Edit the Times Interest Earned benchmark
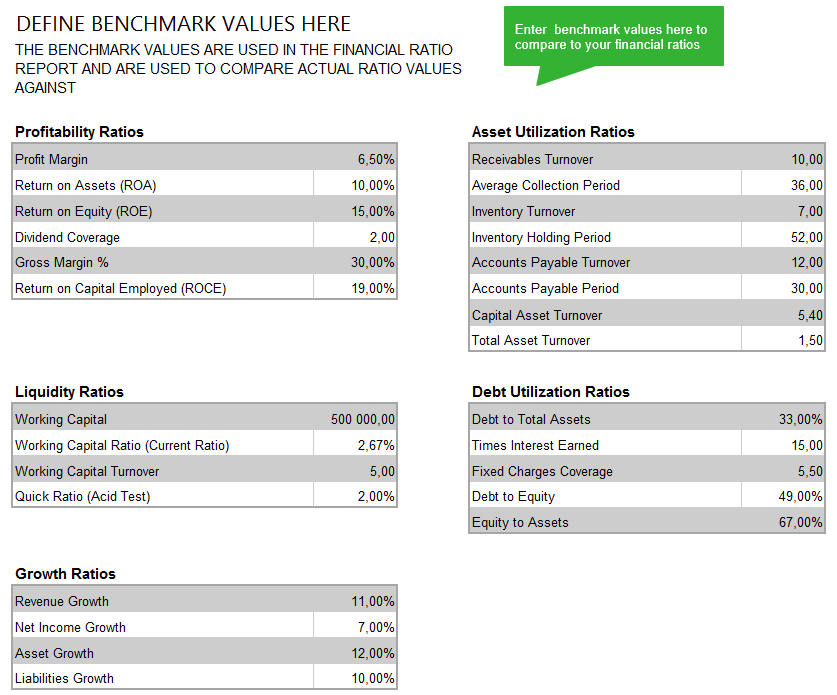 (x=783, y=445)
